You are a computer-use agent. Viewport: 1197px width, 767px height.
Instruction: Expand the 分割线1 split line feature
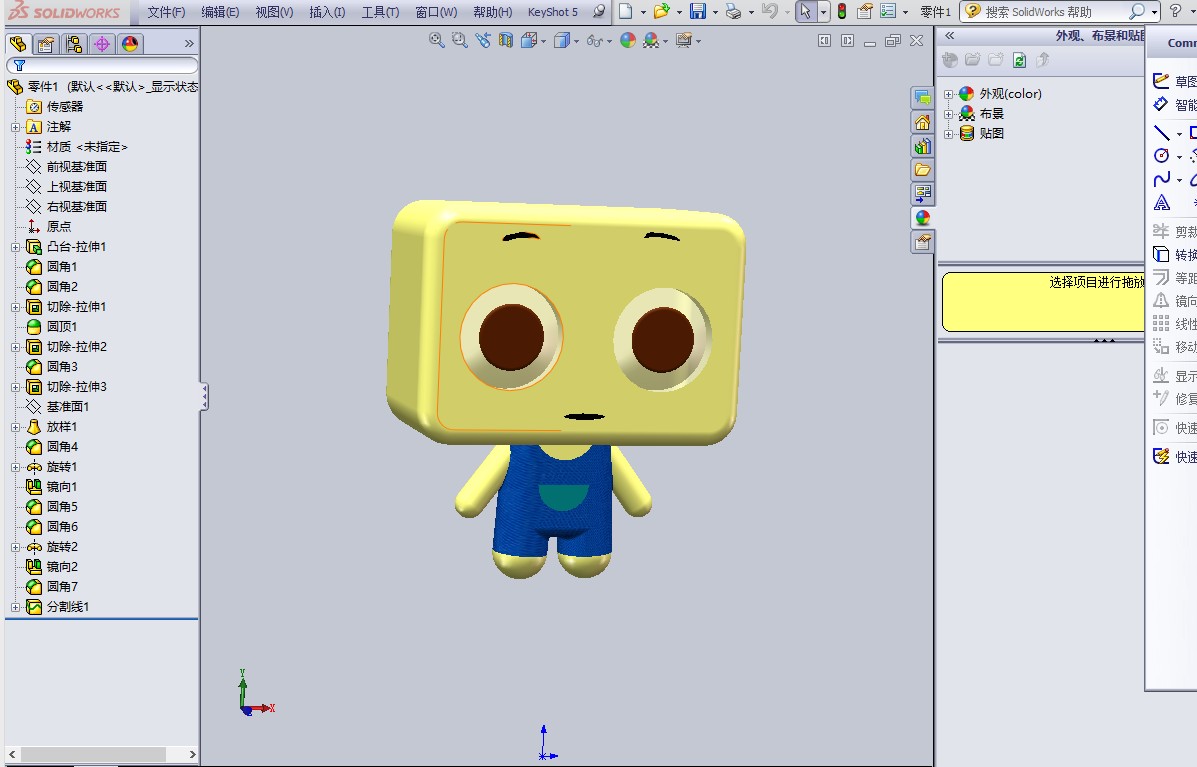[15, 607]
